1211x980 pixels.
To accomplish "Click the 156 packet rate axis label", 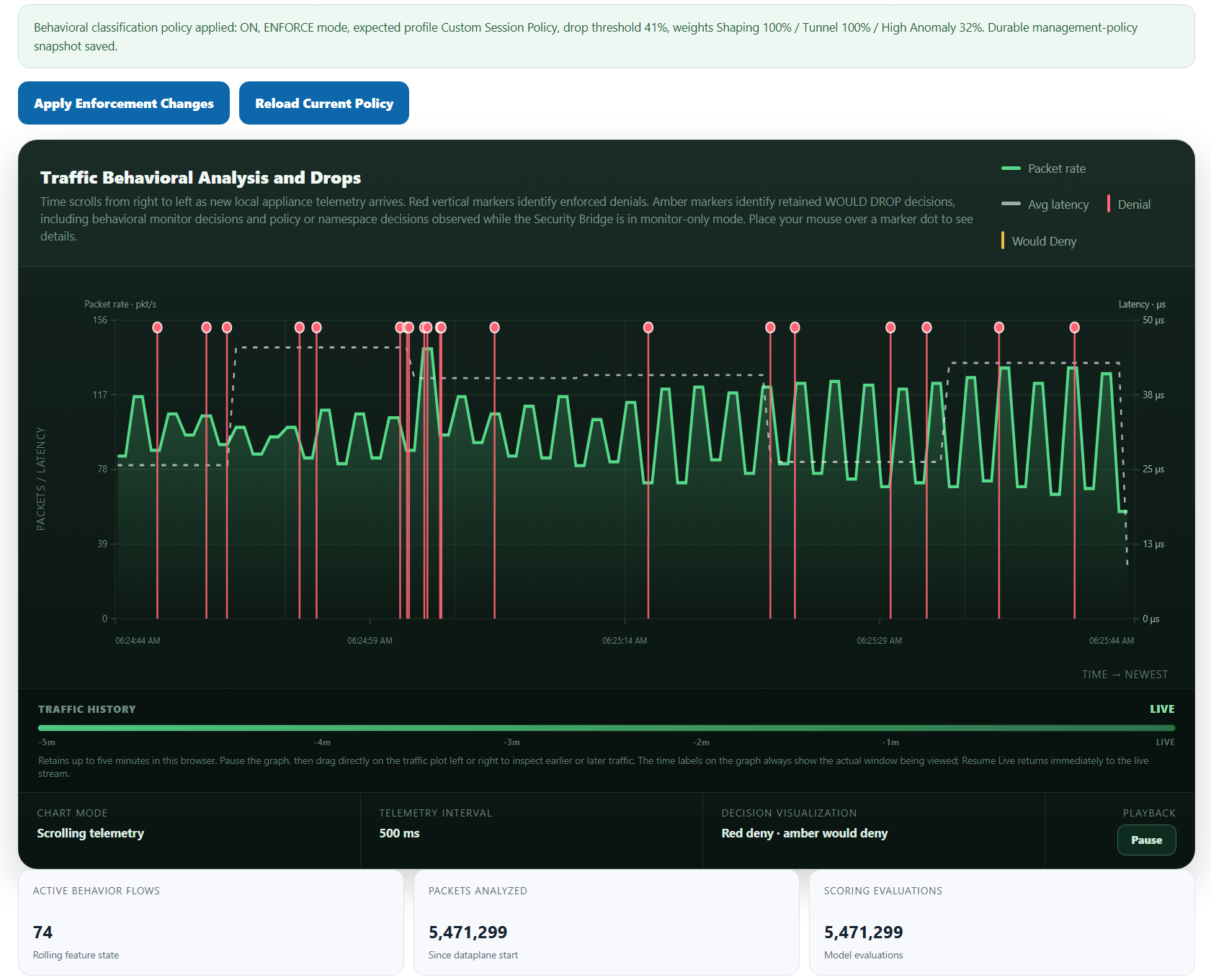I will pyautogui.click(x=100, y=320).
